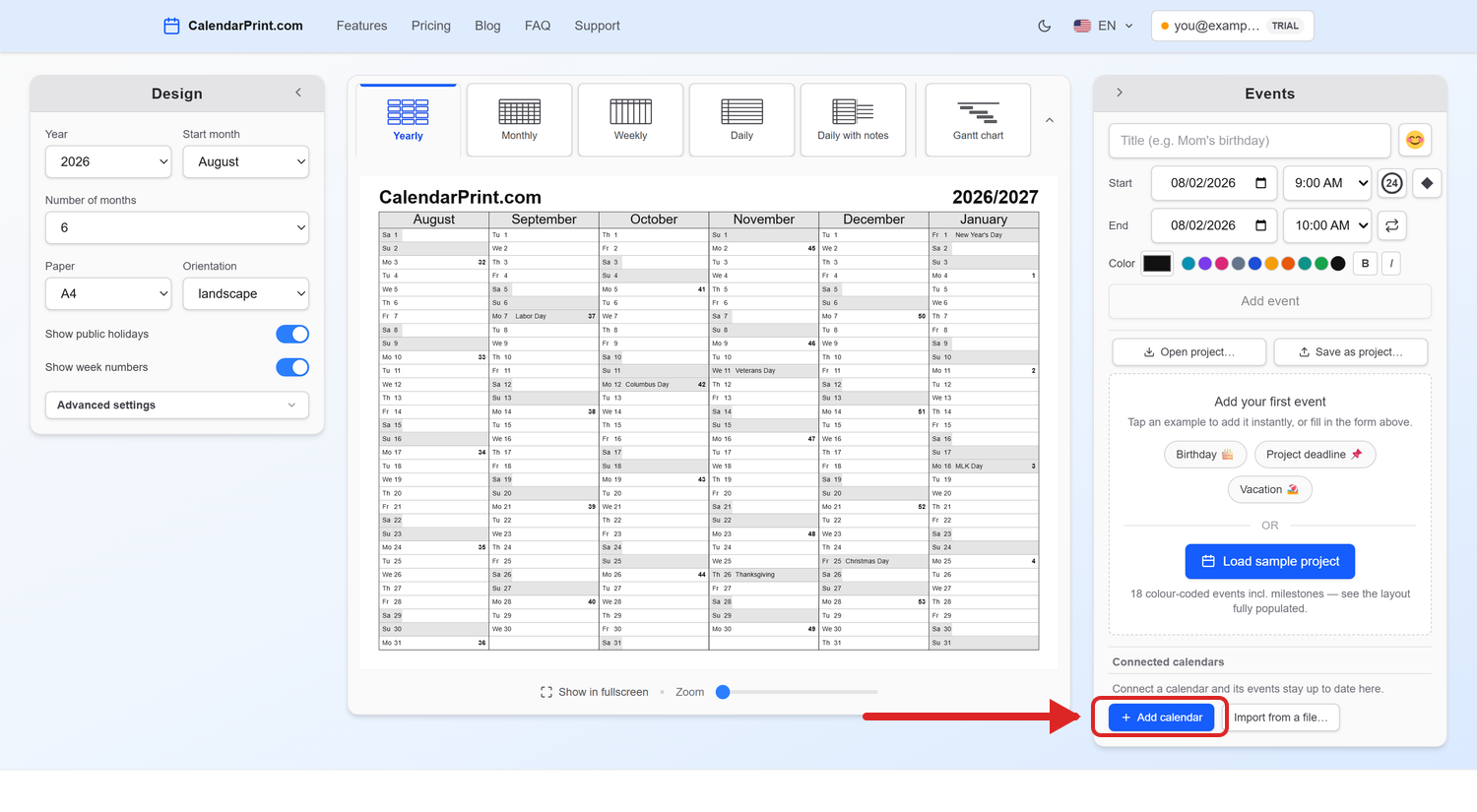Toggle Show week numbers switch
The width and height of the screenshot is (1477, 812).
(292, 367)
